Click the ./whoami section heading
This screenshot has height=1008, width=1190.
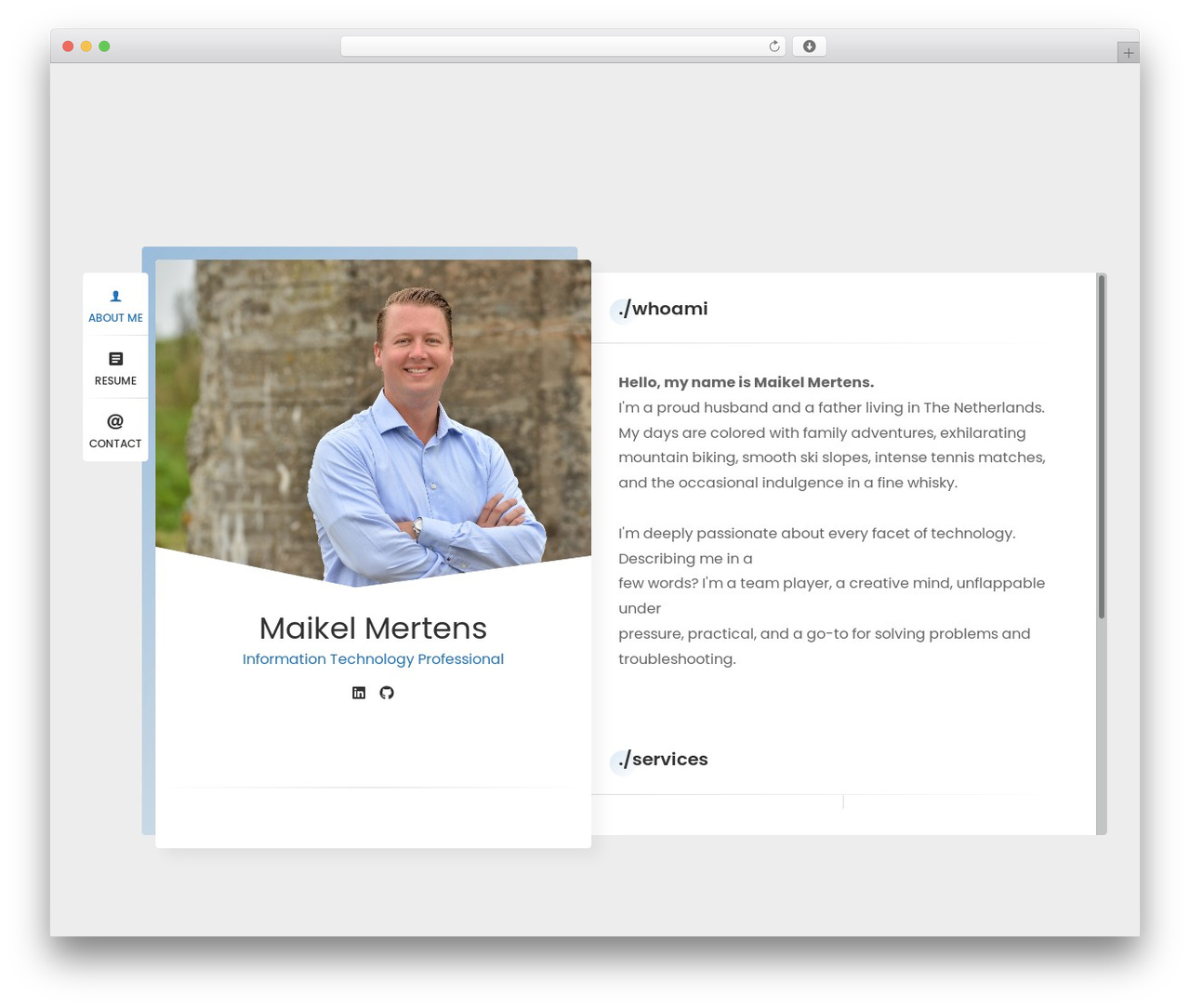tap(663, 309)
